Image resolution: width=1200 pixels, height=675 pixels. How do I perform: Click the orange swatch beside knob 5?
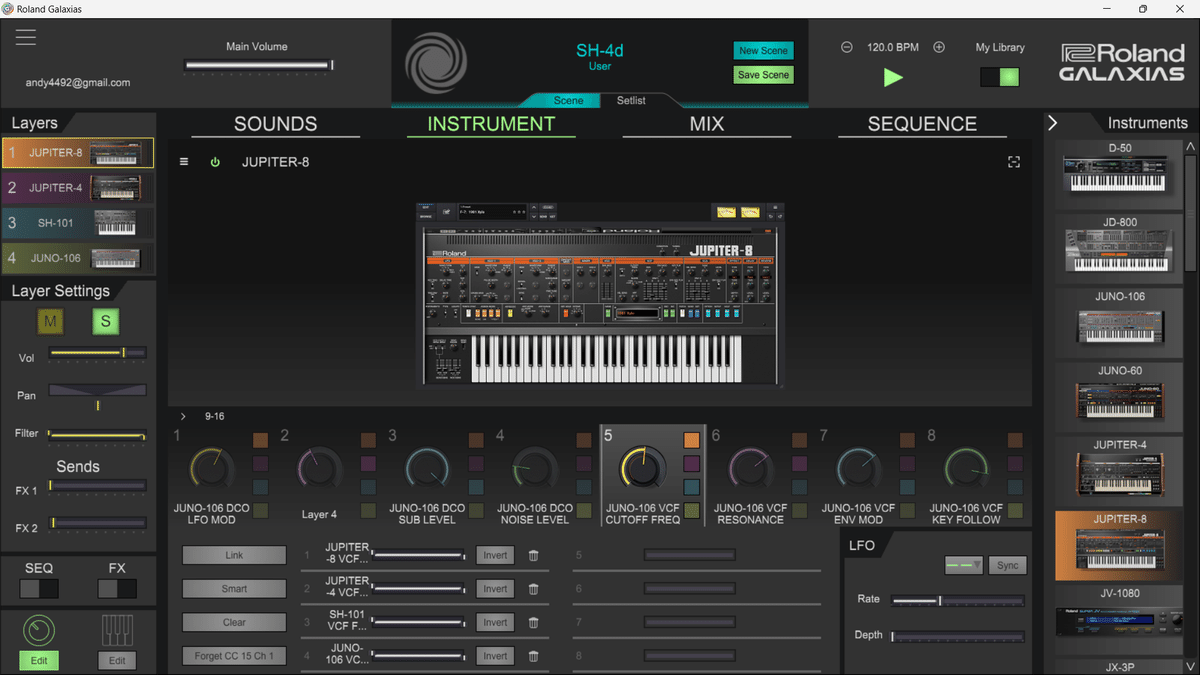(x=692, y=440)
